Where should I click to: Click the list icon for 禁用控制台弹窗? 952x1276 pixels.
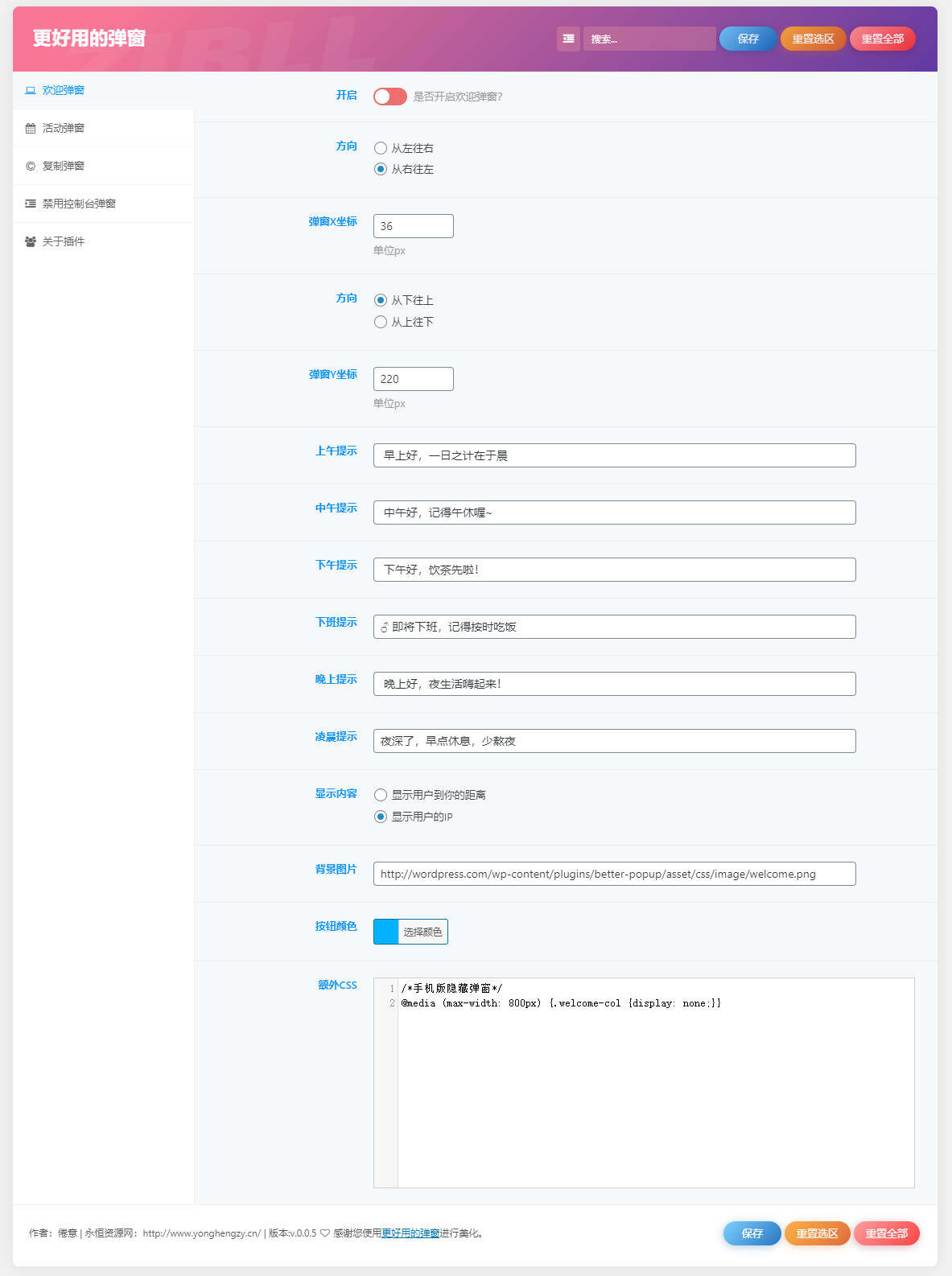click(31, 204)
